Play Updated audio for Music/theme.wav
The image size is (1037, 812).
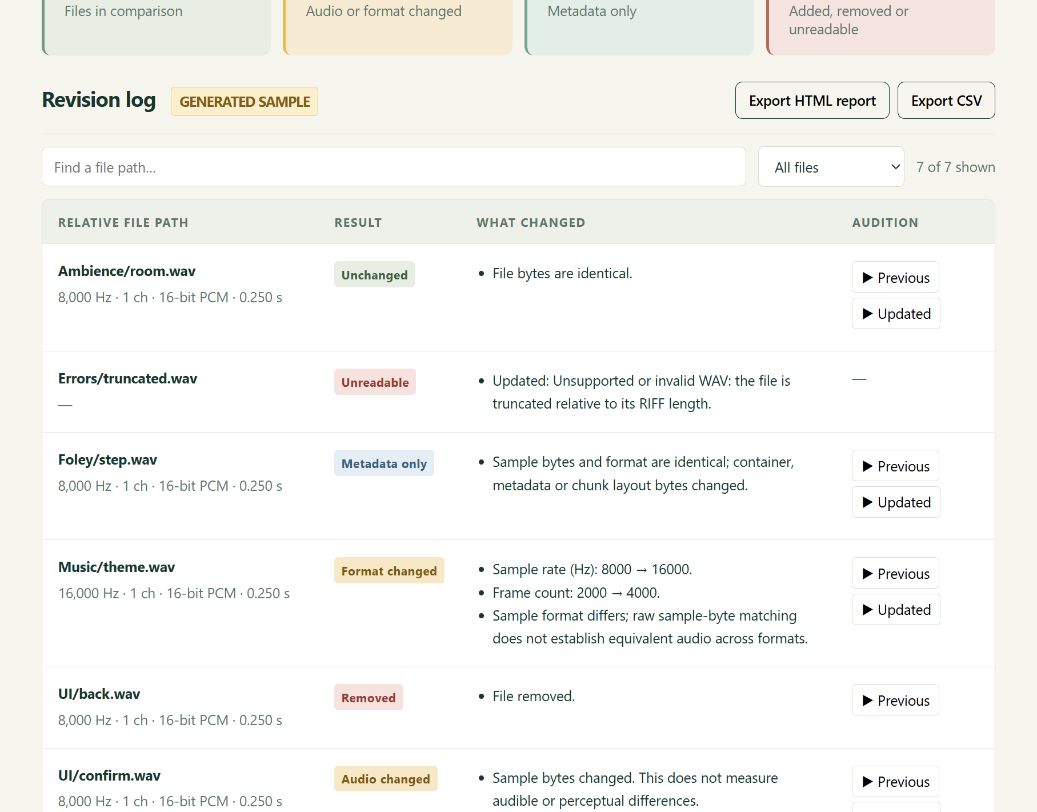click(x=896, y=609)
